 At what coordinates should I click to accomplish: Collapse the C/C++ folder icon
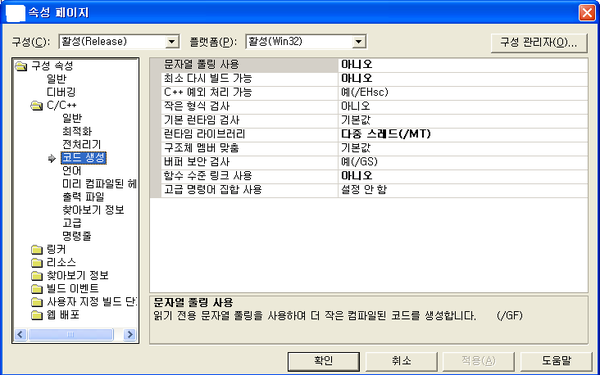pos(36,105)
